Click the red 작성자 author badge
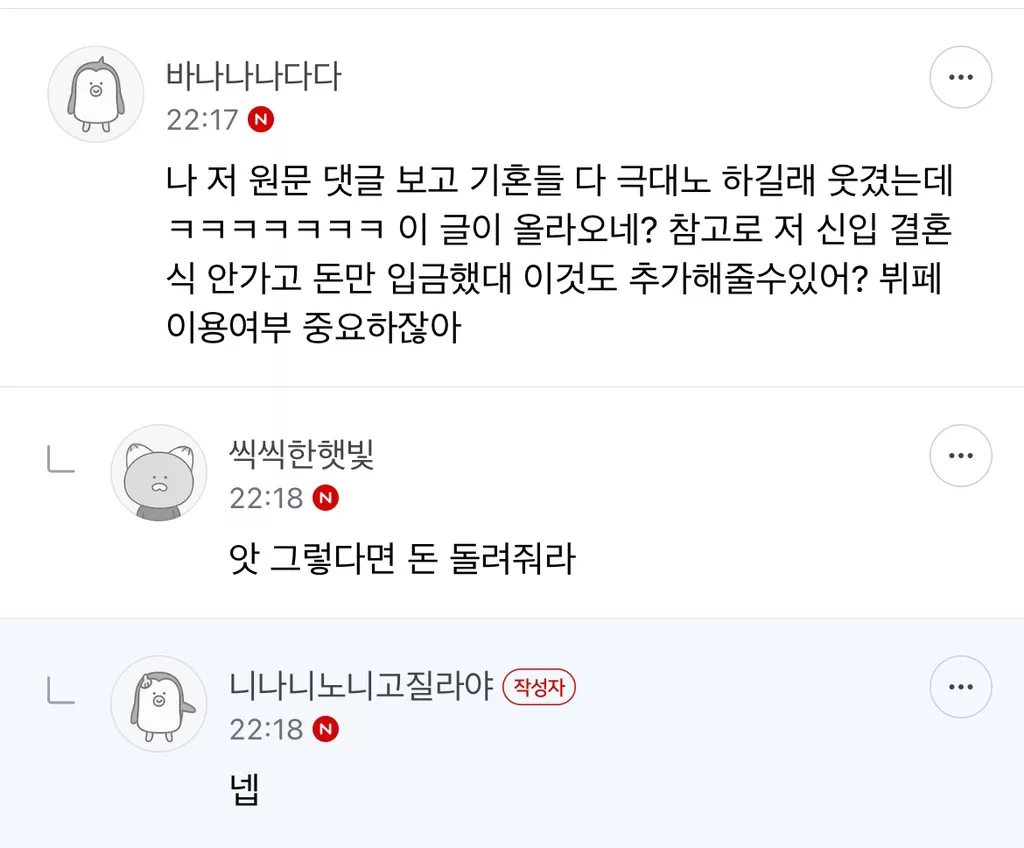1024x848 pixels. coord(540,687)
